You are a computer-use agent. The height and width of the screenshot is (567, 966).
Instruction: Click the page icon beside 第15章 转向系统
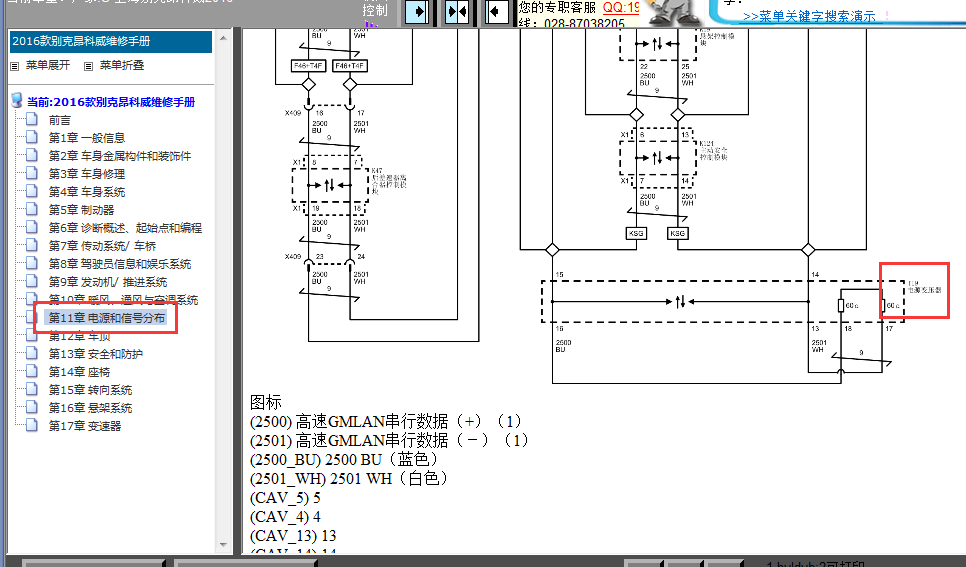click(32, 389)
